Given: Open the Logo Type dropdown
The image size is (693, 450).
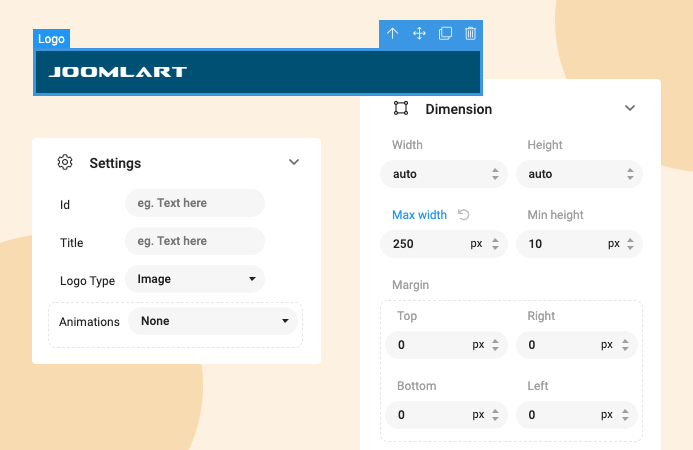Looking at the screenshot, I should pos(195,279).
